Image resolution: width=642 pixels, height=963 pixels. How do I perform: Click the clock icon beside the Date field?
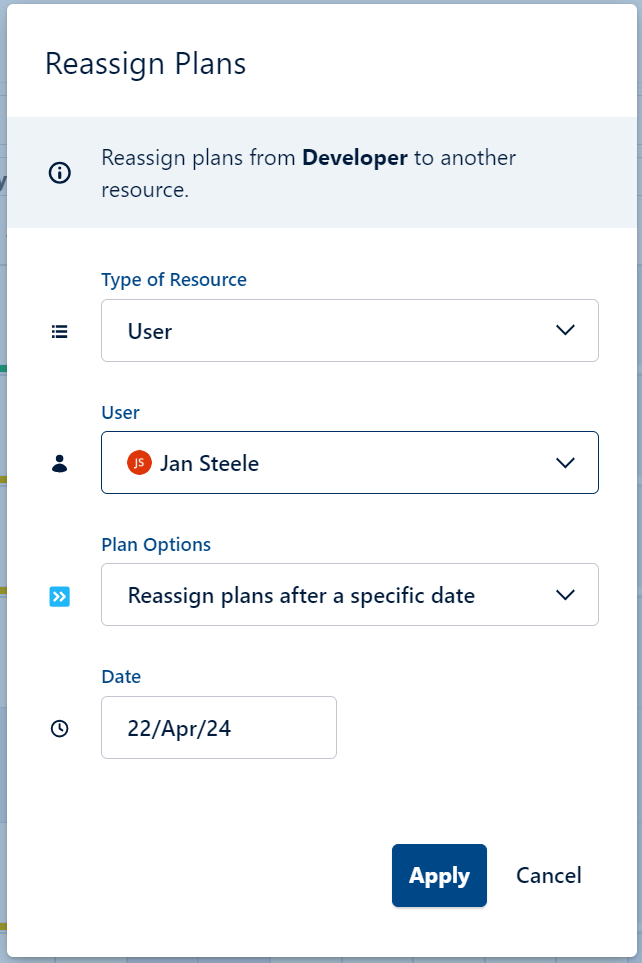(x=59, y=727)
